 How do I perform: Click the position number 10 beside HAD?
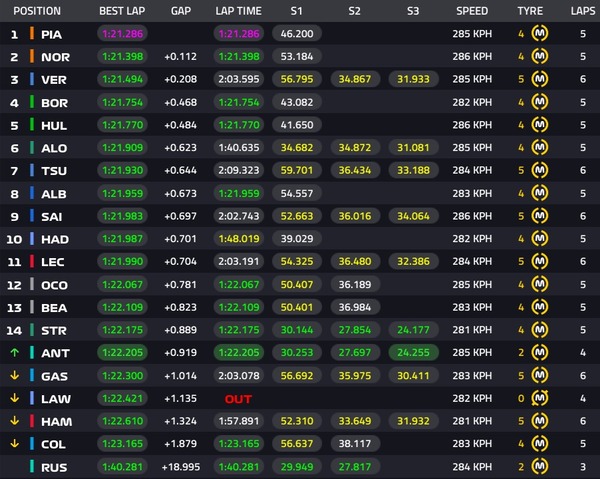coord(14,240)
